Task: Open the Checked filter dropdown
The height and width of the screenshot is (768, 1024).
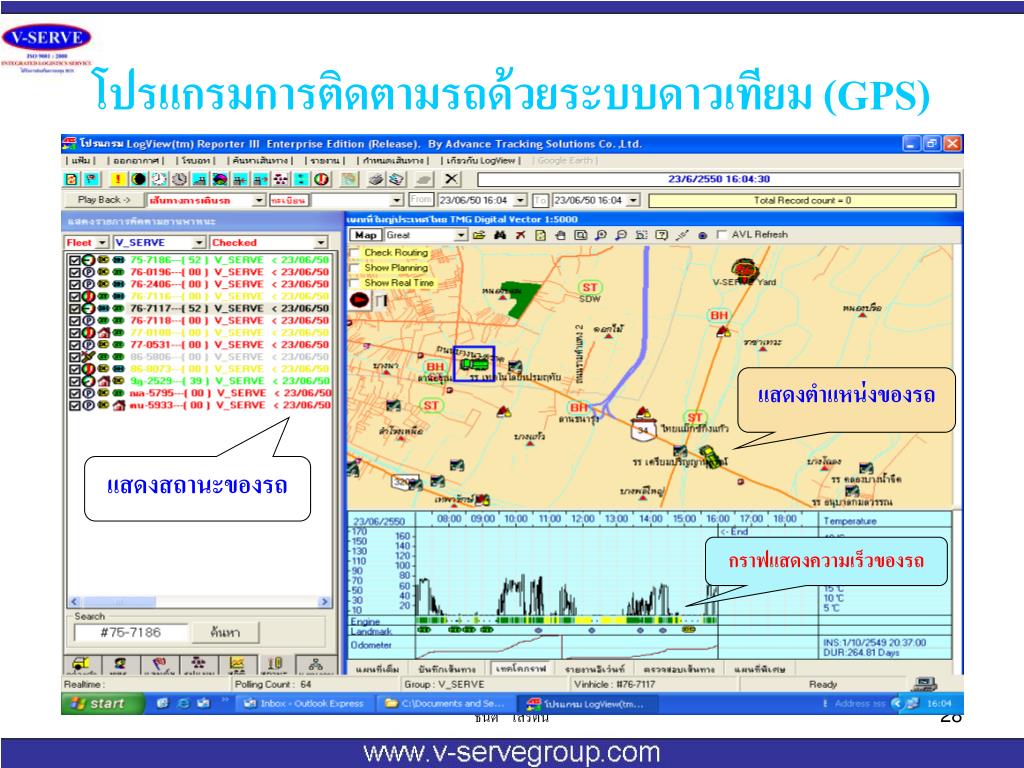Action: (321, 242)
